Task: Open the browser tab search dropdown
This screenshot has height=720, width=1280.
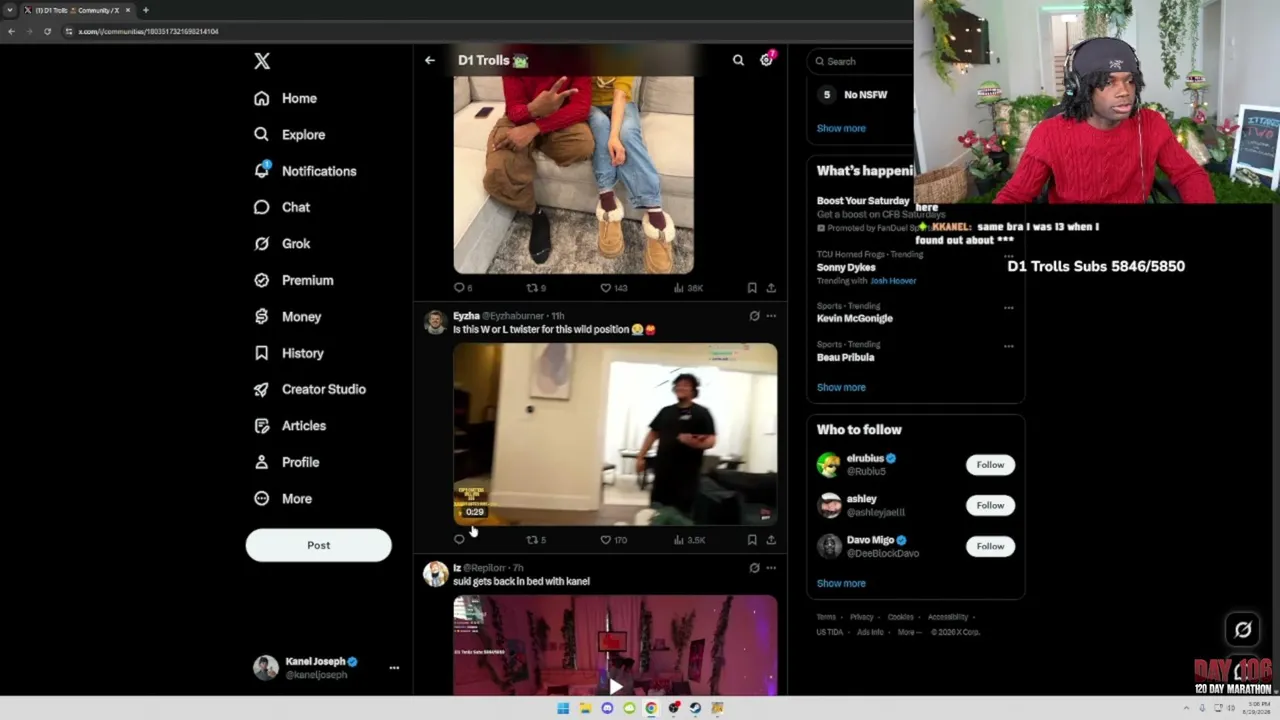Action: coord(9,10)
